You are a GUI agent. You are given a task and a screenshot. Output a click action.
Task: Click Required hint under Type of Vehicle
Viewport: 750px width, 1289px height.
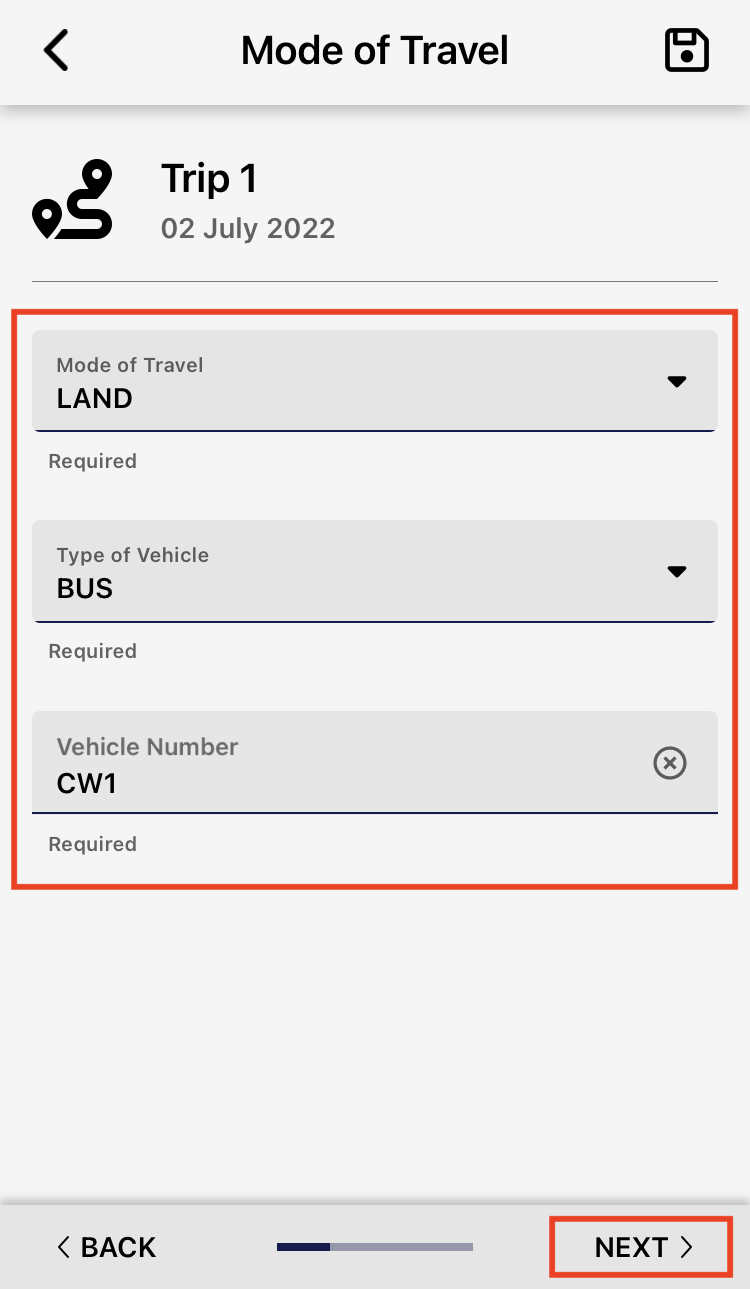tap(93, 651)
